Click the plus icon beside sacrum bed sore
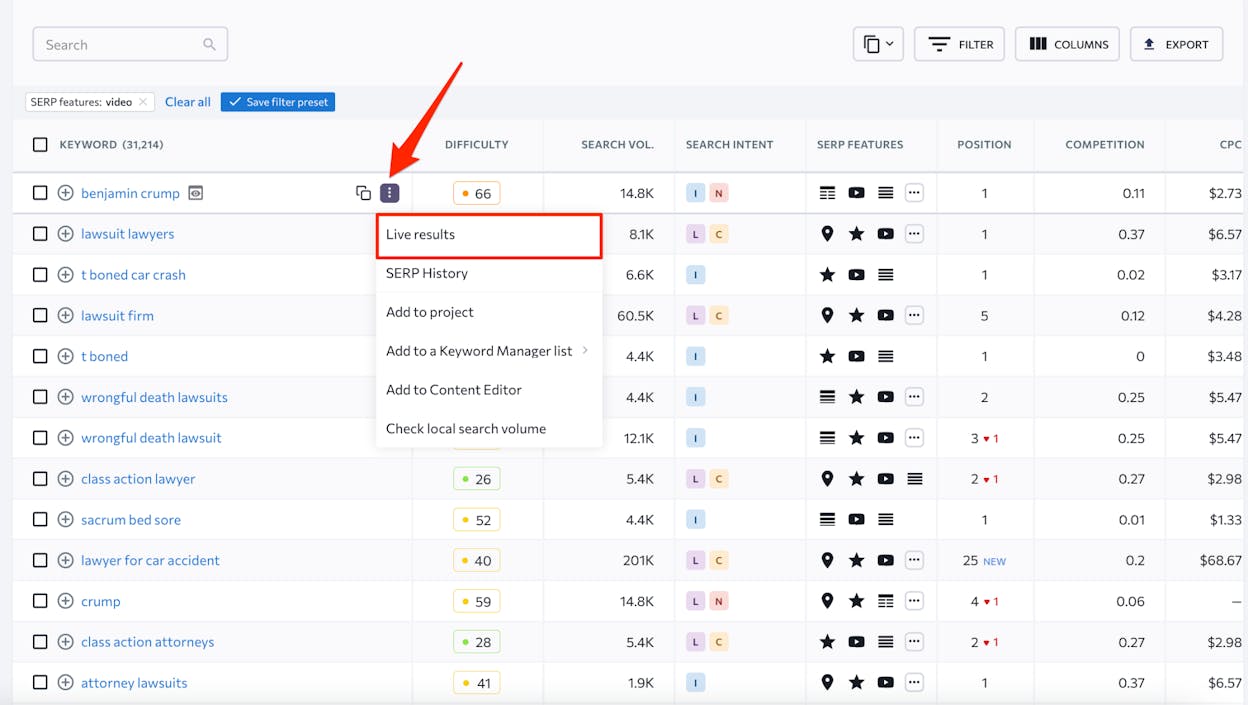Image resolution: width=1248 pixels, height=705 pixels. click(x=65, y=520)
